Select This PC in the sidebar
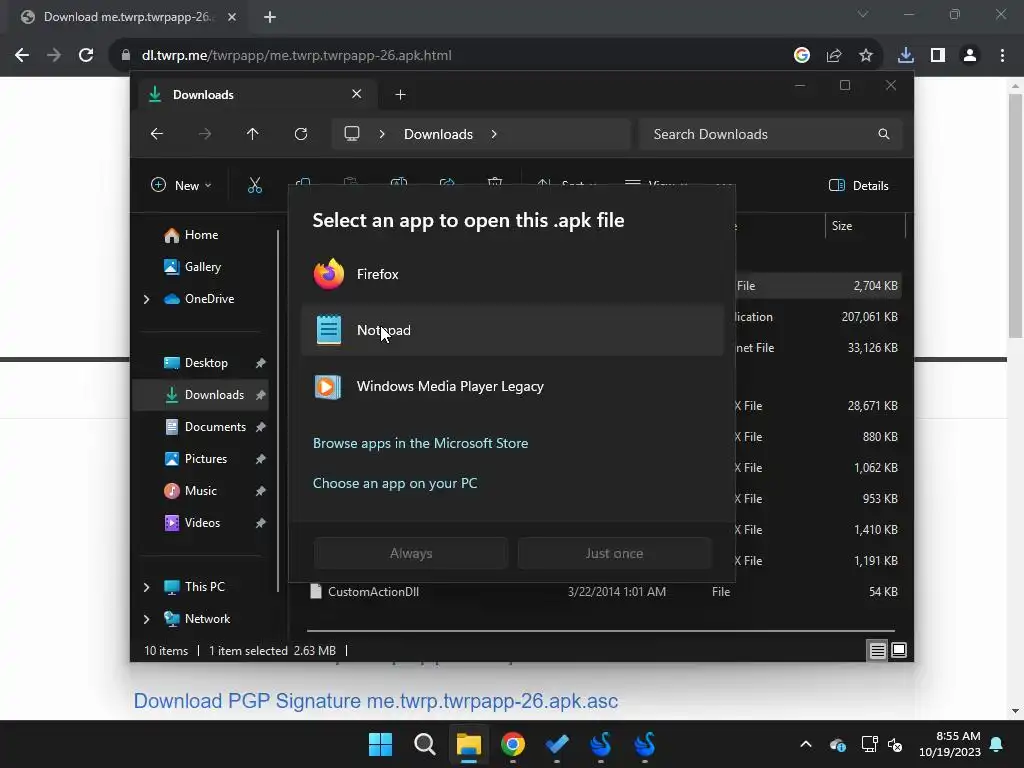The image size is (1024, 768). click(x=195, y=587)
